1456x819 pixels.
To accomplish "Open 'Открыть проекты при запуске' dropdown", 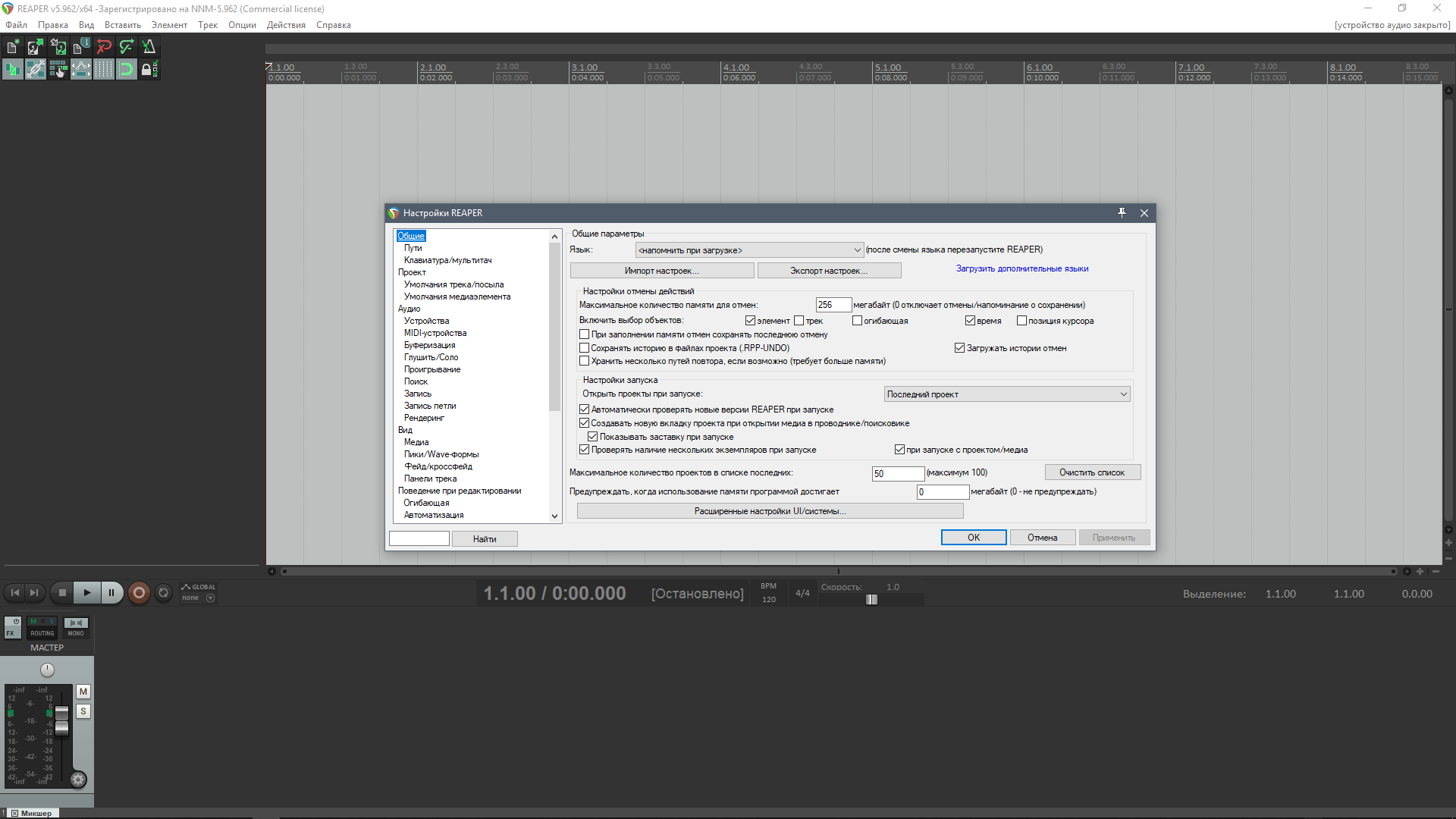I will pyautogui.click(x=1007, y=394).
